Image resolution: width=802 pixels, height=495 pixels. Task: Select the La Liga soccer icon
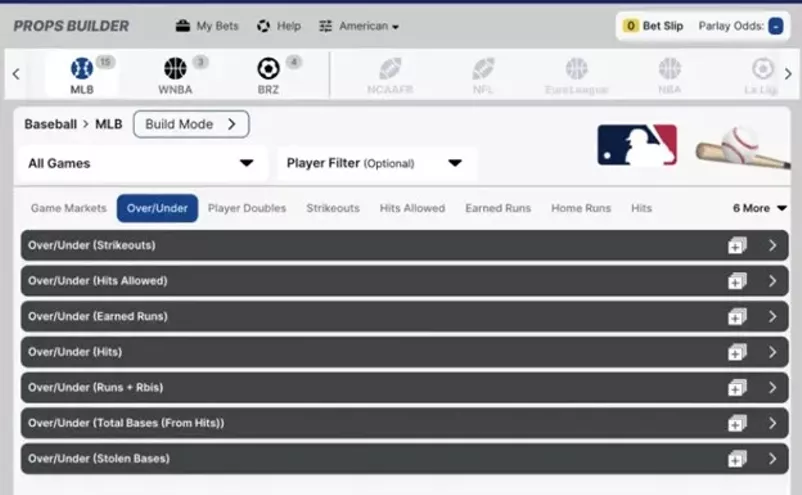pos(763,68)
